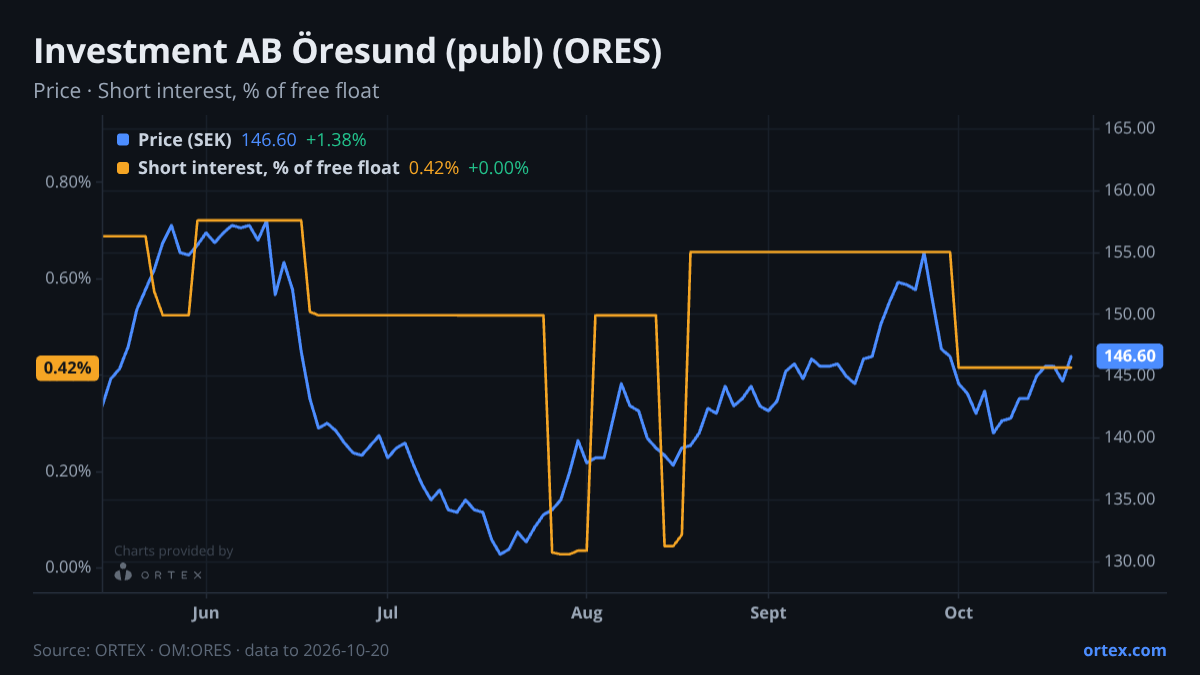Image resolution: width=1200 pixels, height=675 pixels.
Task: Click the 150.00 right axis label
Action: coord(1130,314)
